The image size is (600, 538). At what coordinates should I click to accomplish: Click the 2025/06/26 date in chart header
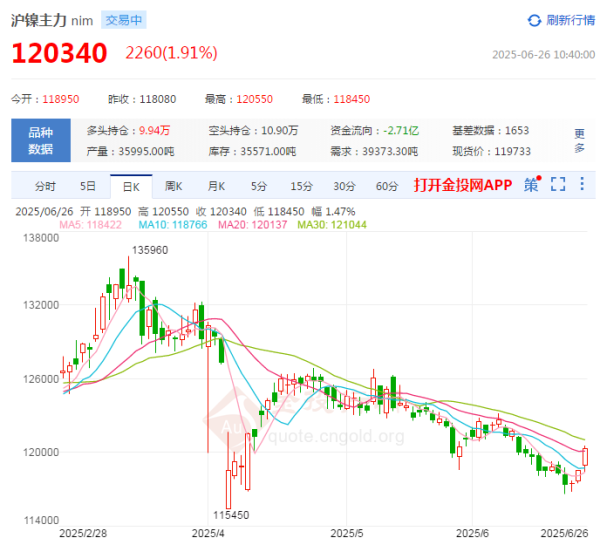point(44,212)
